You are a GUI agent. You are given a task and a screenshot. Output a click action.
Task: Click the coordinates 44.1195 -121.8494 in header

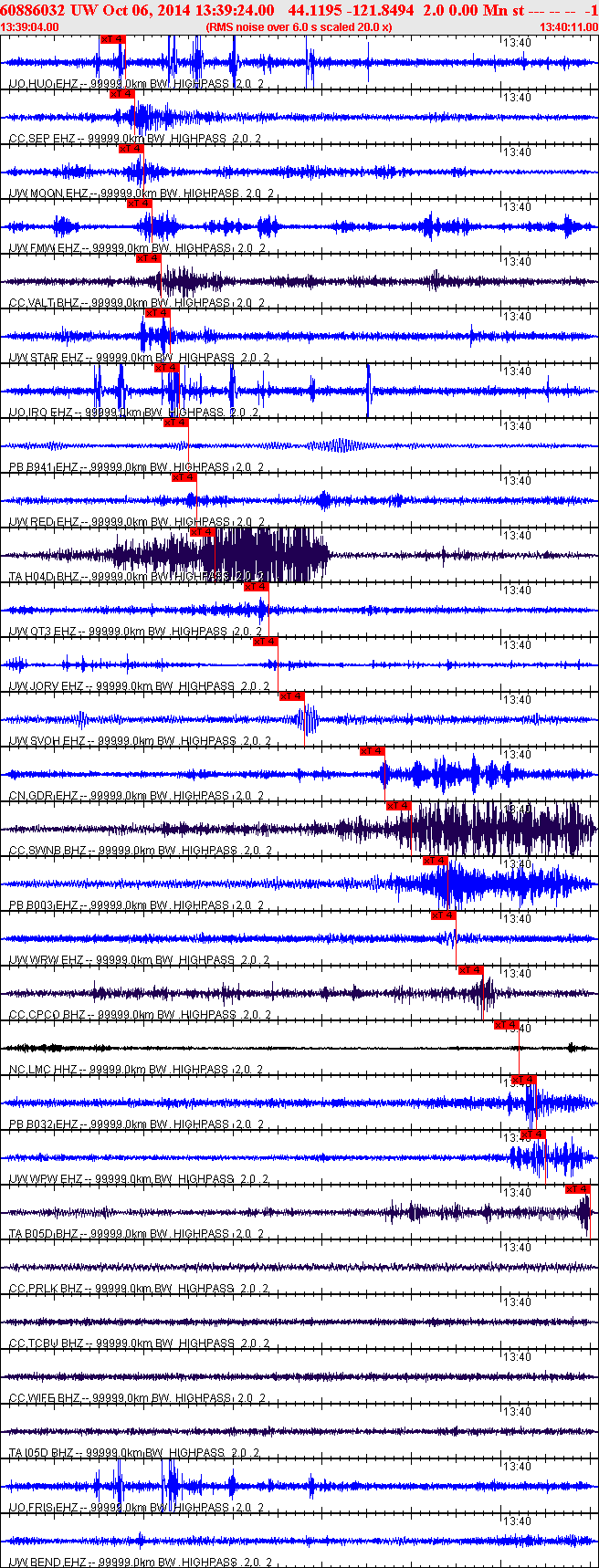[351, 10]
